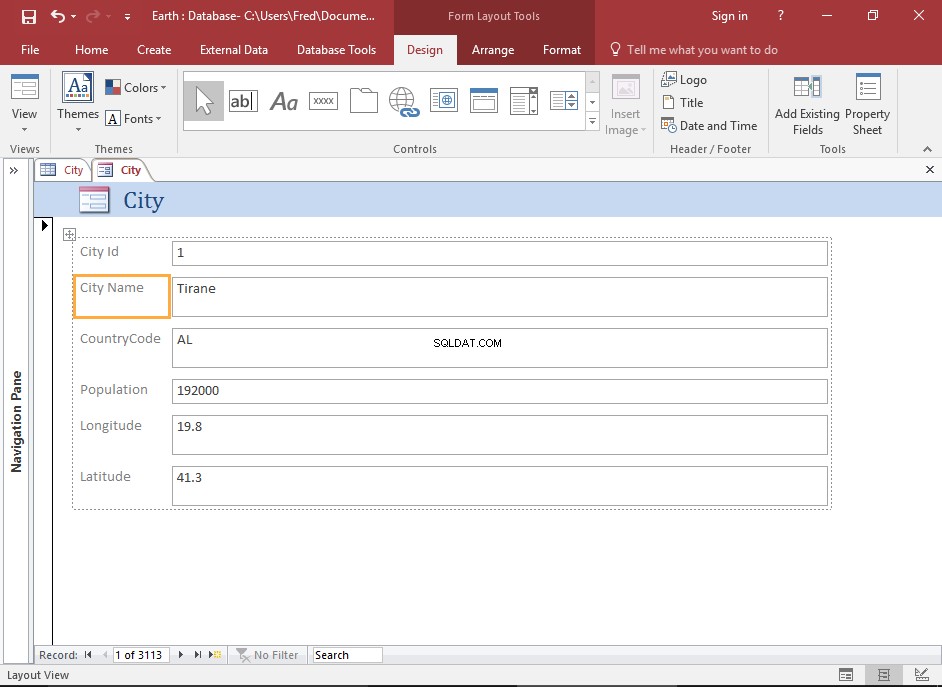Switch to the Create ribbon tab
The height and width of the screenshot is (687, 942).
click(154, 50)
